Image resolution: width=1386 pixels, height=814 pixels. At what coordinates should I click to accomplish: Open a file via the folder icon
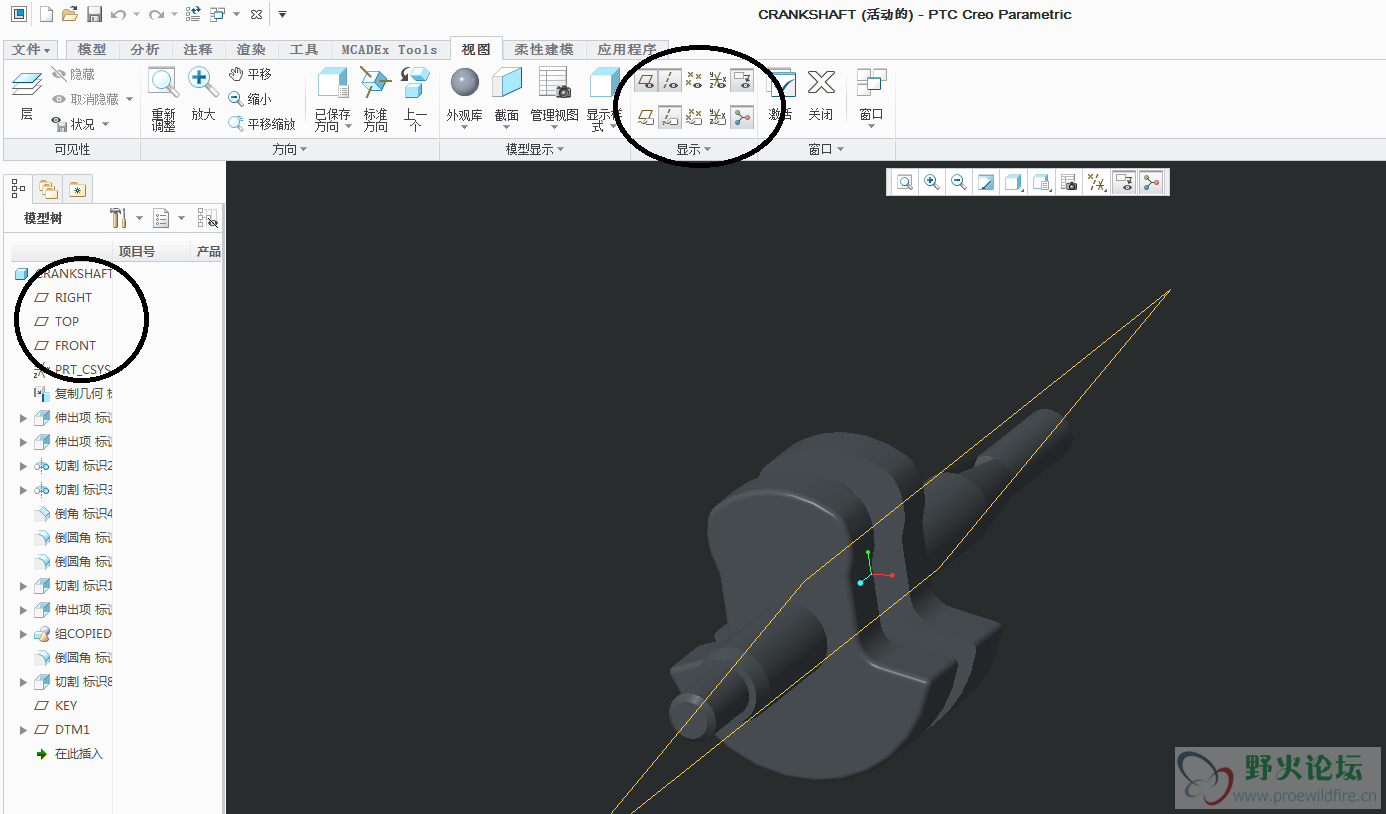[x=69, y=14]
